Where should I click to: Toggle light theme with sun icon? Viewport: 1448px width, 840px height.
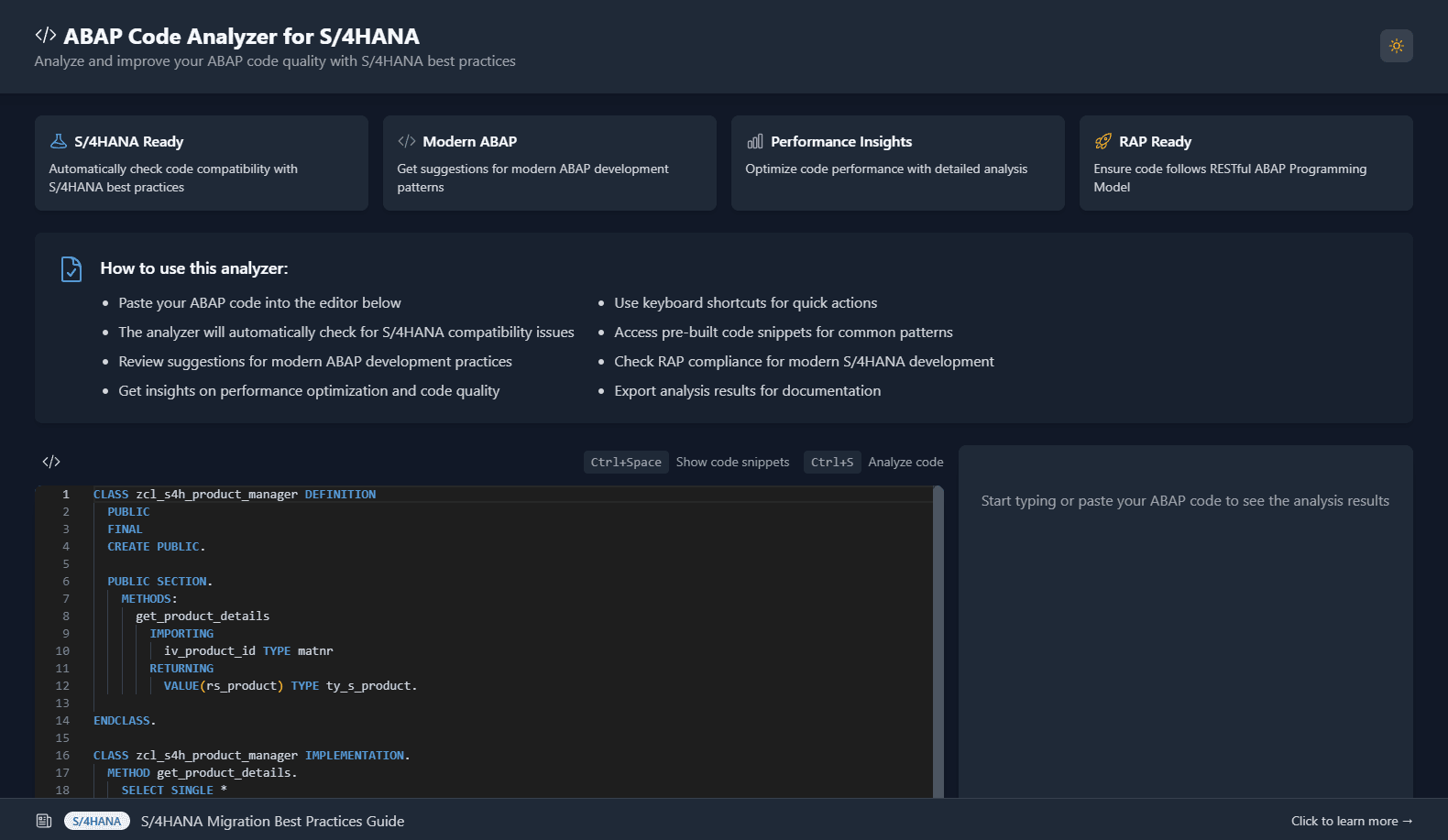(x=1396, y=46)
